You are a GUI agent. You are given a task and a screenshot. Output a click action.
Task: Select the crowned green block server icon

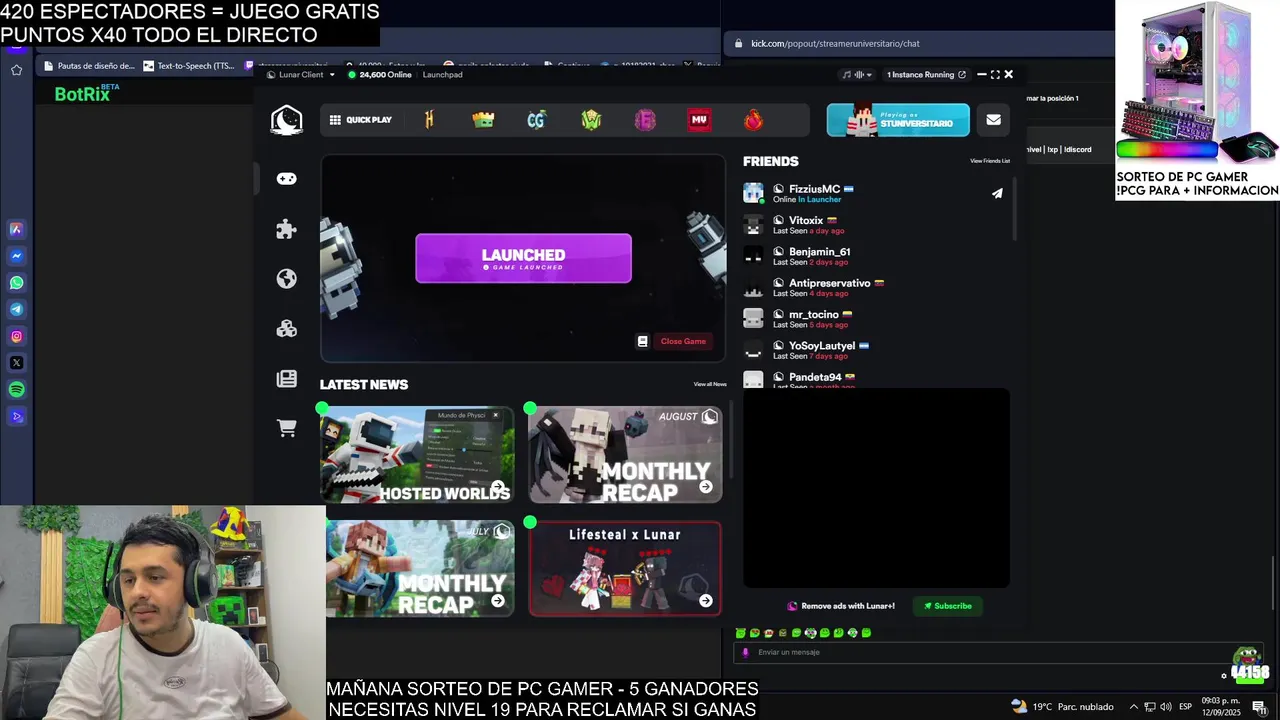coord(483,120)
